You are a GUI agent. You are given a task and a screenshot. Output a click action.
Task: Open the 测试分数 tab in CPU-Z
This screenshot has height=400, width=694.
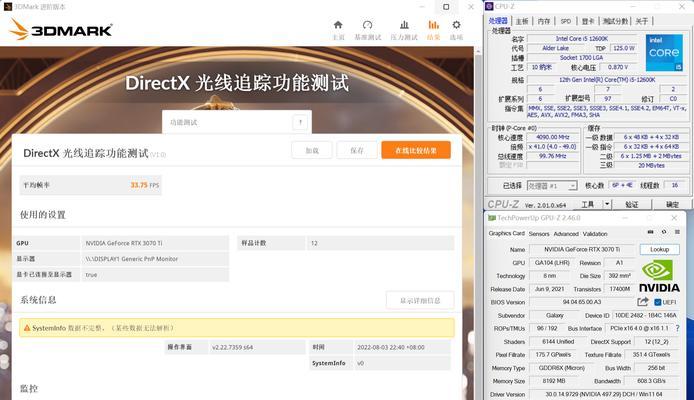(x=615, y=21)
